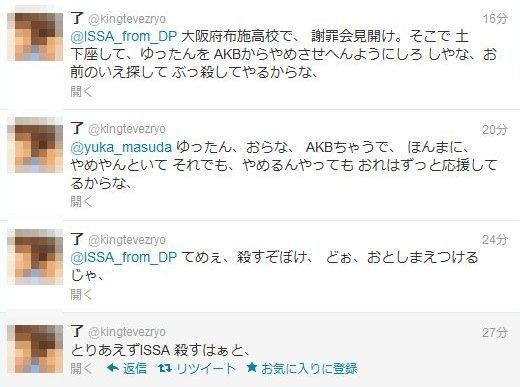This screenshot has width=520, height=387.
Task: Open pixelated avatar of the 24分 tweet
Action: click(x=35, y=257)
